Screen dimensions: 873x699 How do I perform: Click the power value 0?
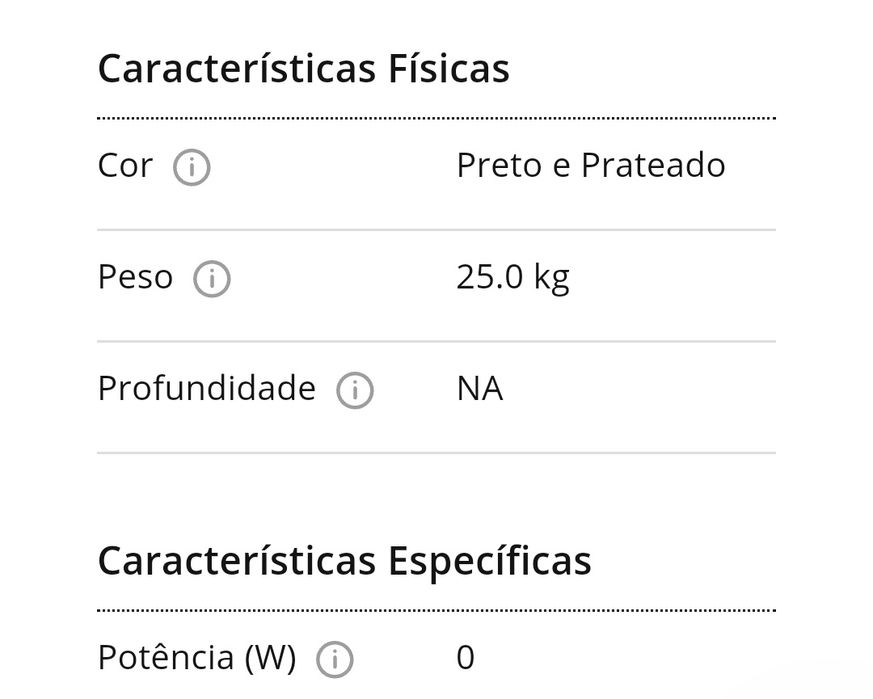pyautogui.click(x=465, y=658)
